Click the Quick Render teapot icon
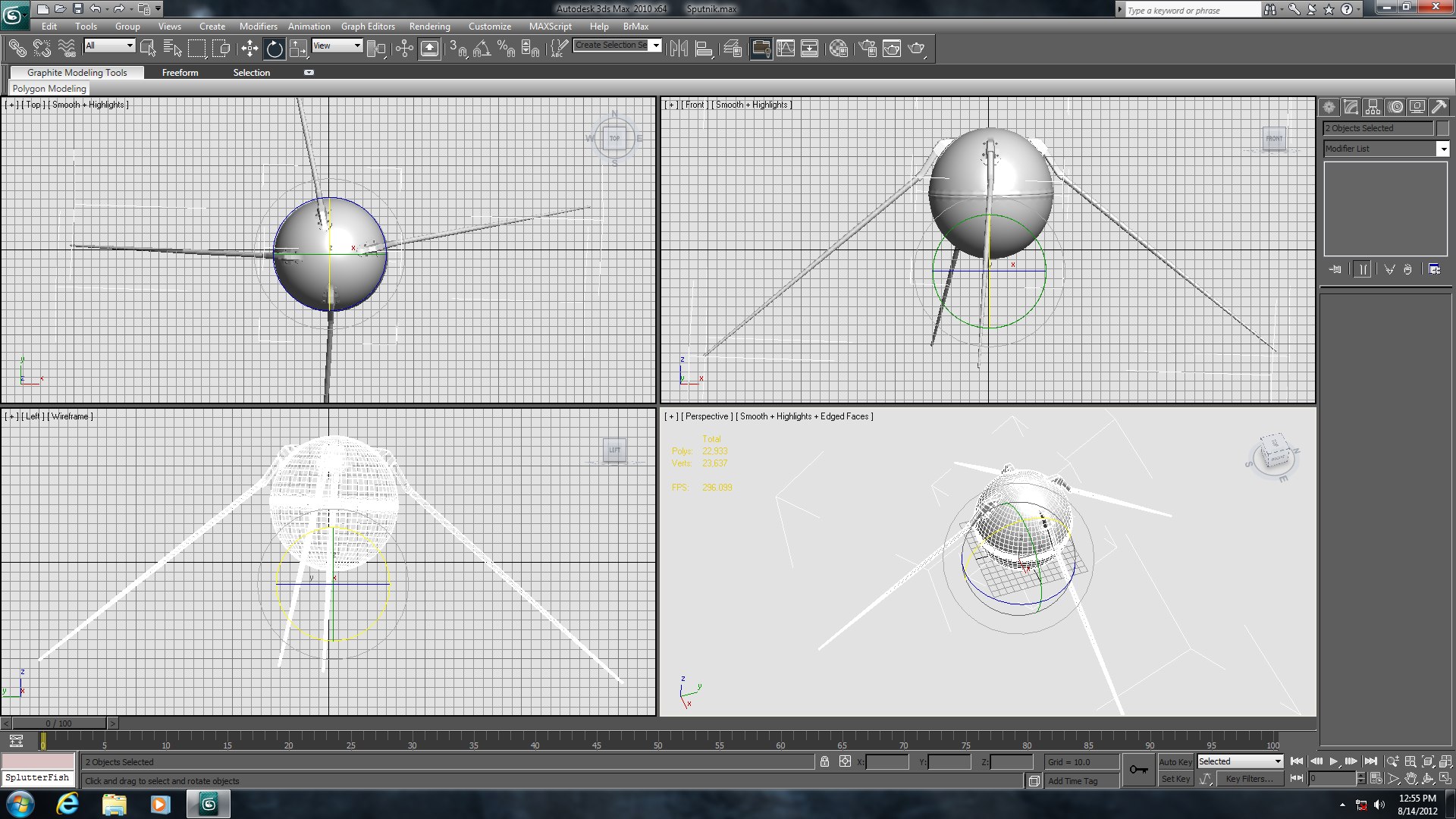 917,49
